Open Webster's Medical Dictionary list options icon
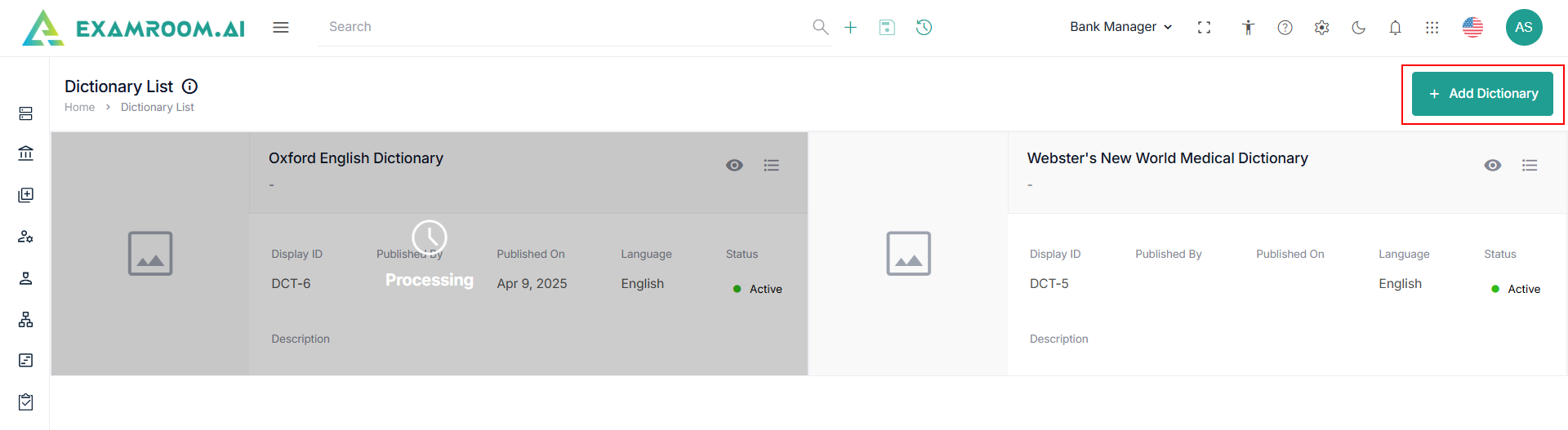This screenshot has height=430, width=1568. pos(1530,166)
